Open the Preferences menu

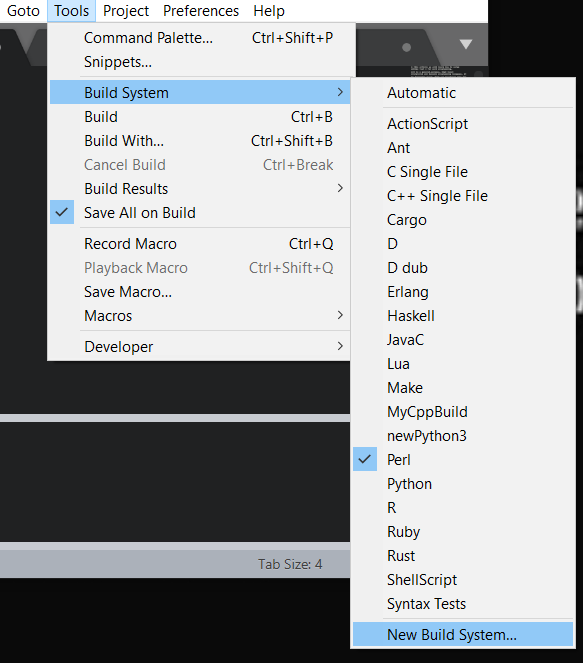pos(201,11)
